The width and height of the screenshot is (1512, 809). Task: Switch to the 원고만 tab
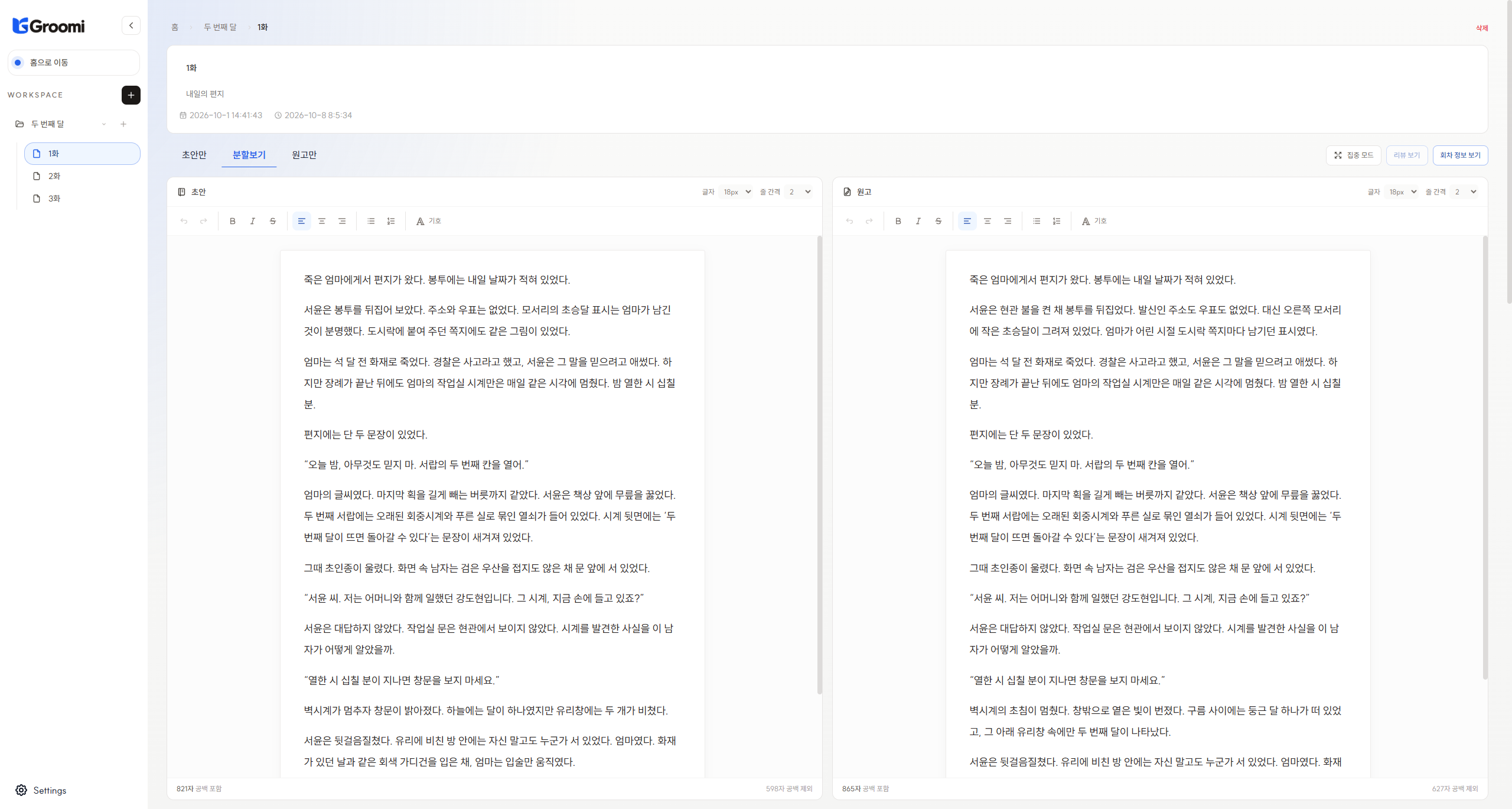click(x=304, y=155)
